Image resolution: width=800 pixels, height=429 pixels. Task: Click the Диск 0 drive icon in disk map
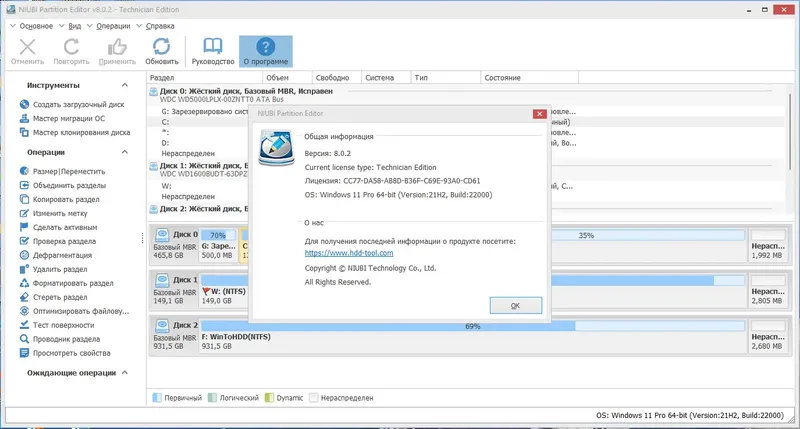tap(162, 235)
